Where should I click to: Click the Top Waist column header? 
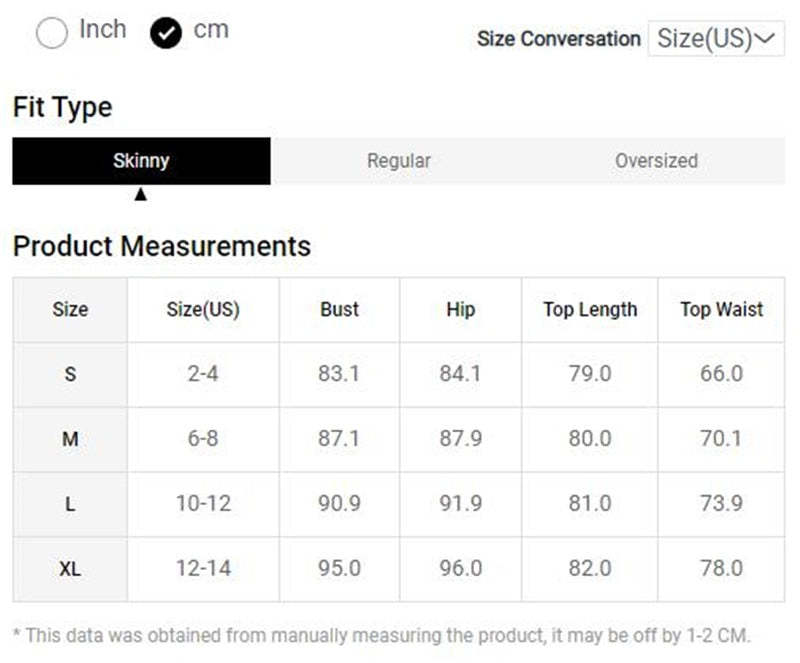click(x=721, y=310)
